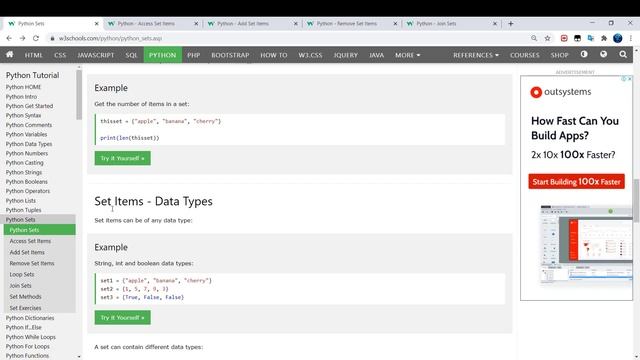Close the Access Set Items tab
This screenshot has width=640, height=360.
pos(196,24)
